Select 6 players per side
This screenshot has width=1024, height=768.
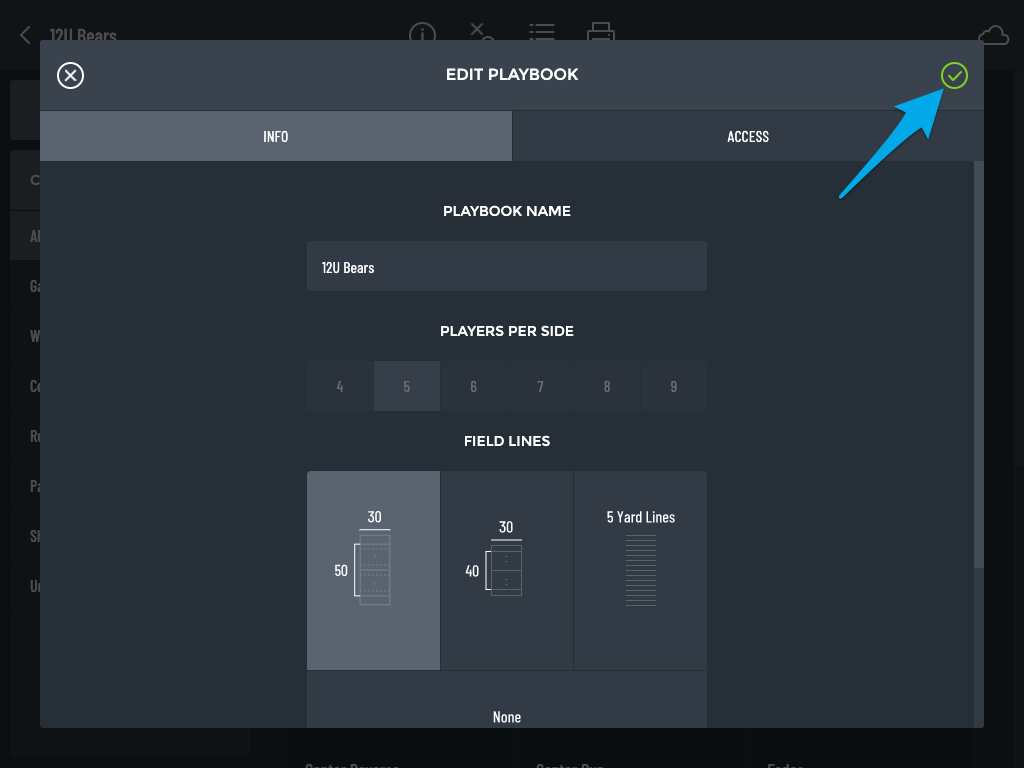(473, 386)
